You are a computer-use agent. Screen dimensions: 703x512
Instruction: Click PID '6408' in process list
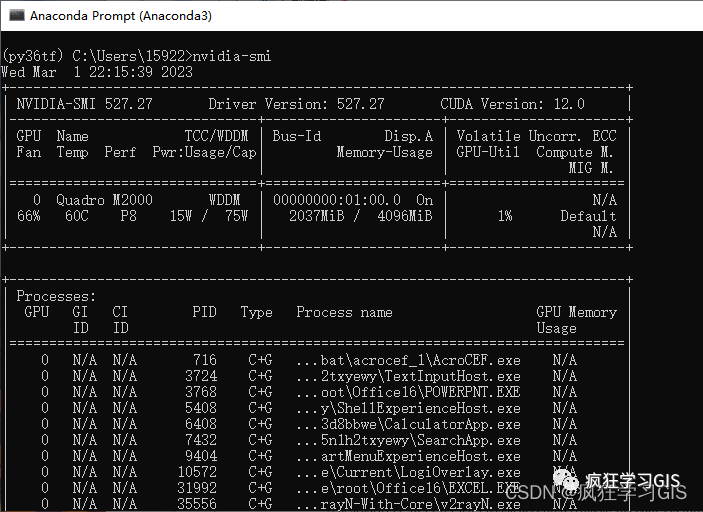click(x=201, y=424)
